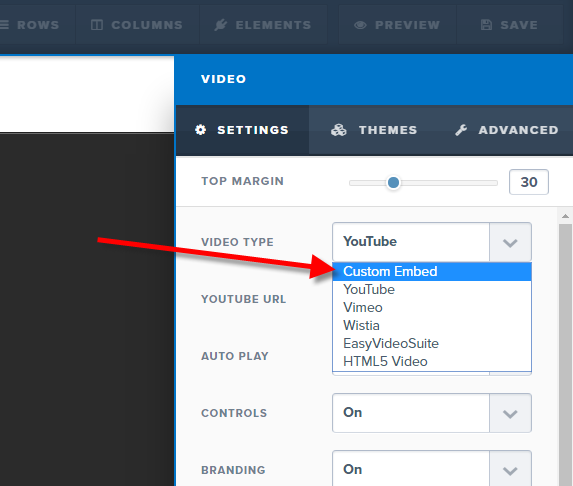Click the Elements plug icon
The height and width of the screenshot is (486, 573).
221,25
